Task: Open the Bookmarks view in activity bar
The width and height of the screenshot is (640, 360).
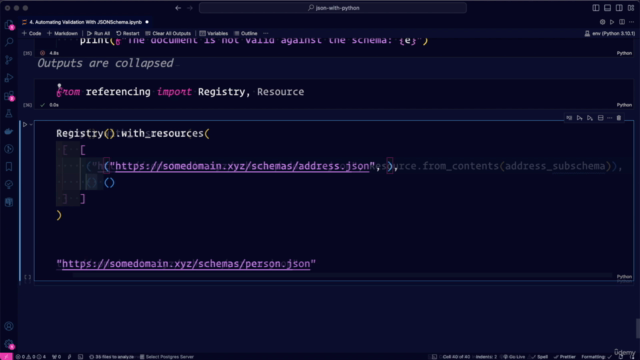Action: pos(9,167)
